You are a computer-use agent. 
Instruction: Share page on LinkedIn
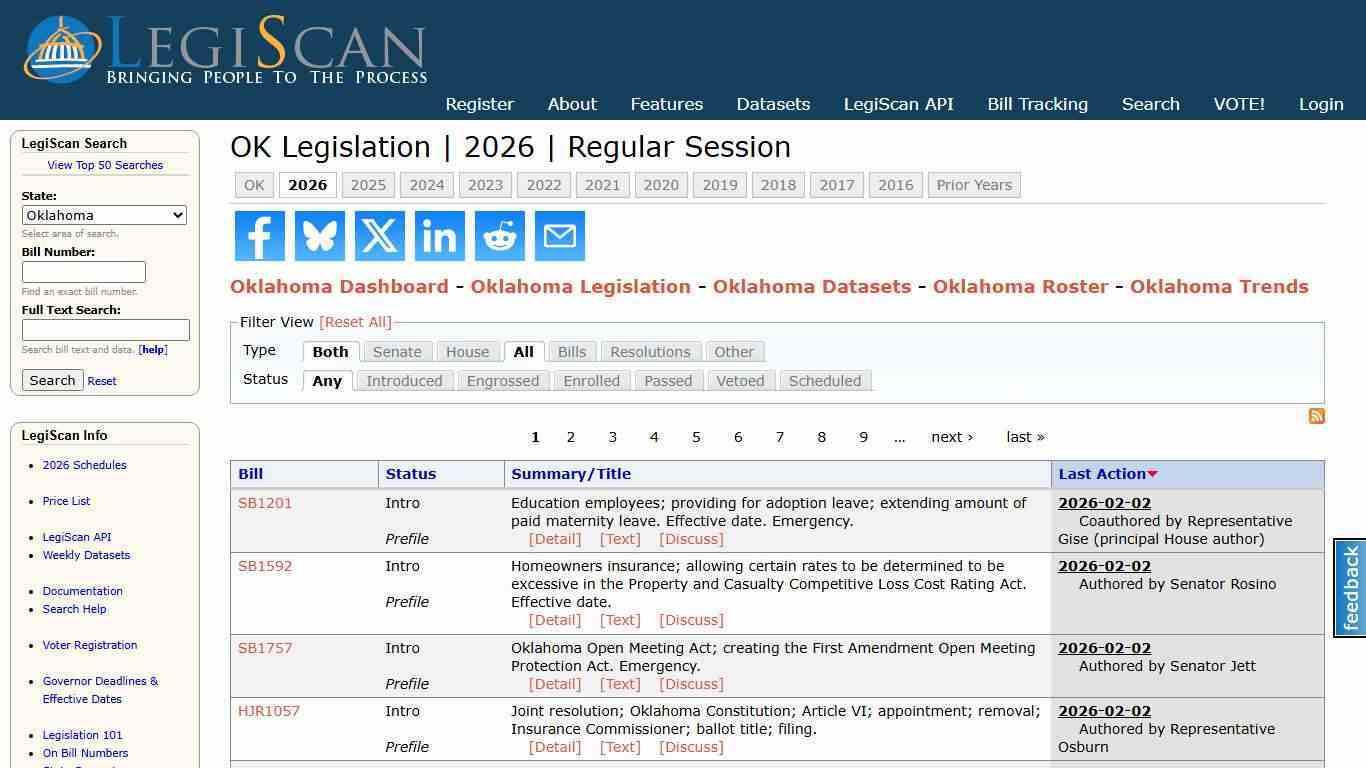pos(439,236)
